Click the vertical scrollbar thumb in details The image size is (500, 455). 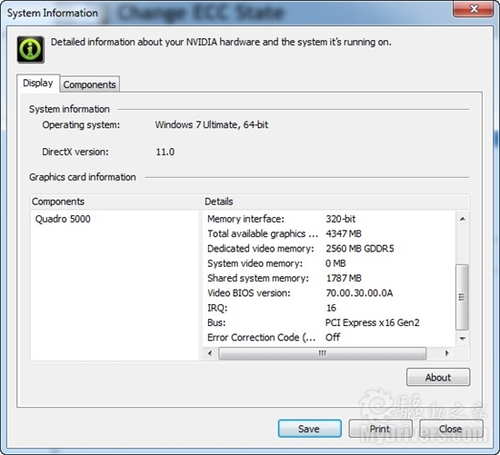462,297
